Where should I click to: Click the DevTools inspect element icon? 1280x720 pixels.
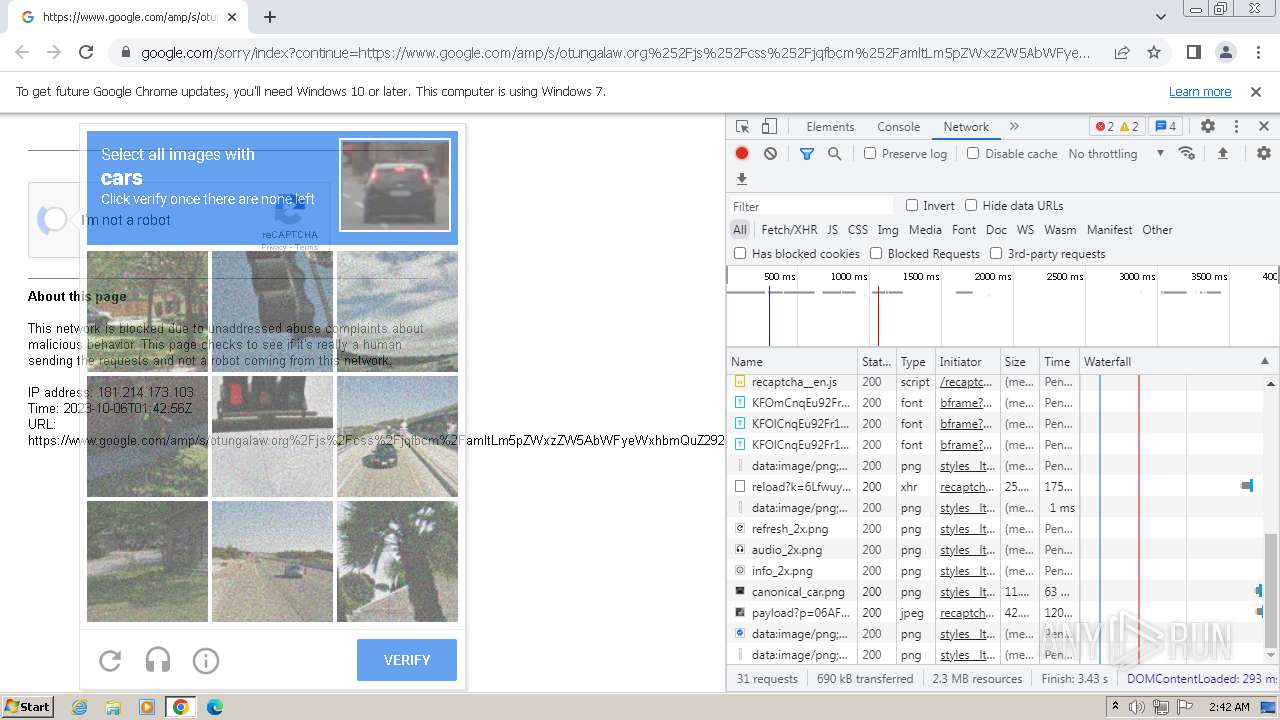tap(742, 127)
